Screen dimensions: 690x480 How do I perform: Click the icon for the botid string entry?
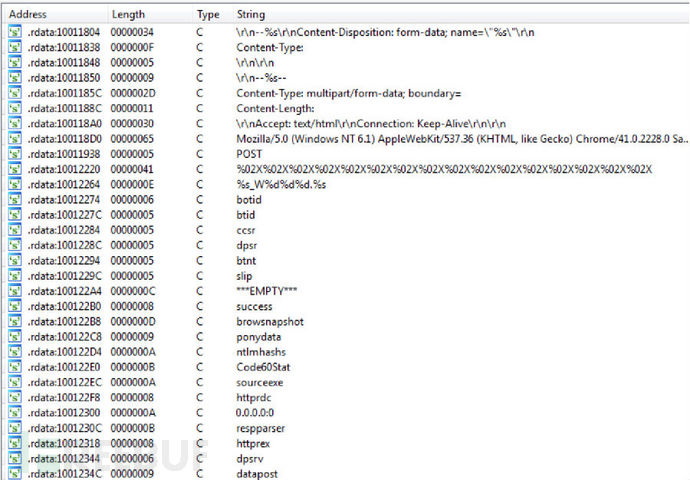14,199
